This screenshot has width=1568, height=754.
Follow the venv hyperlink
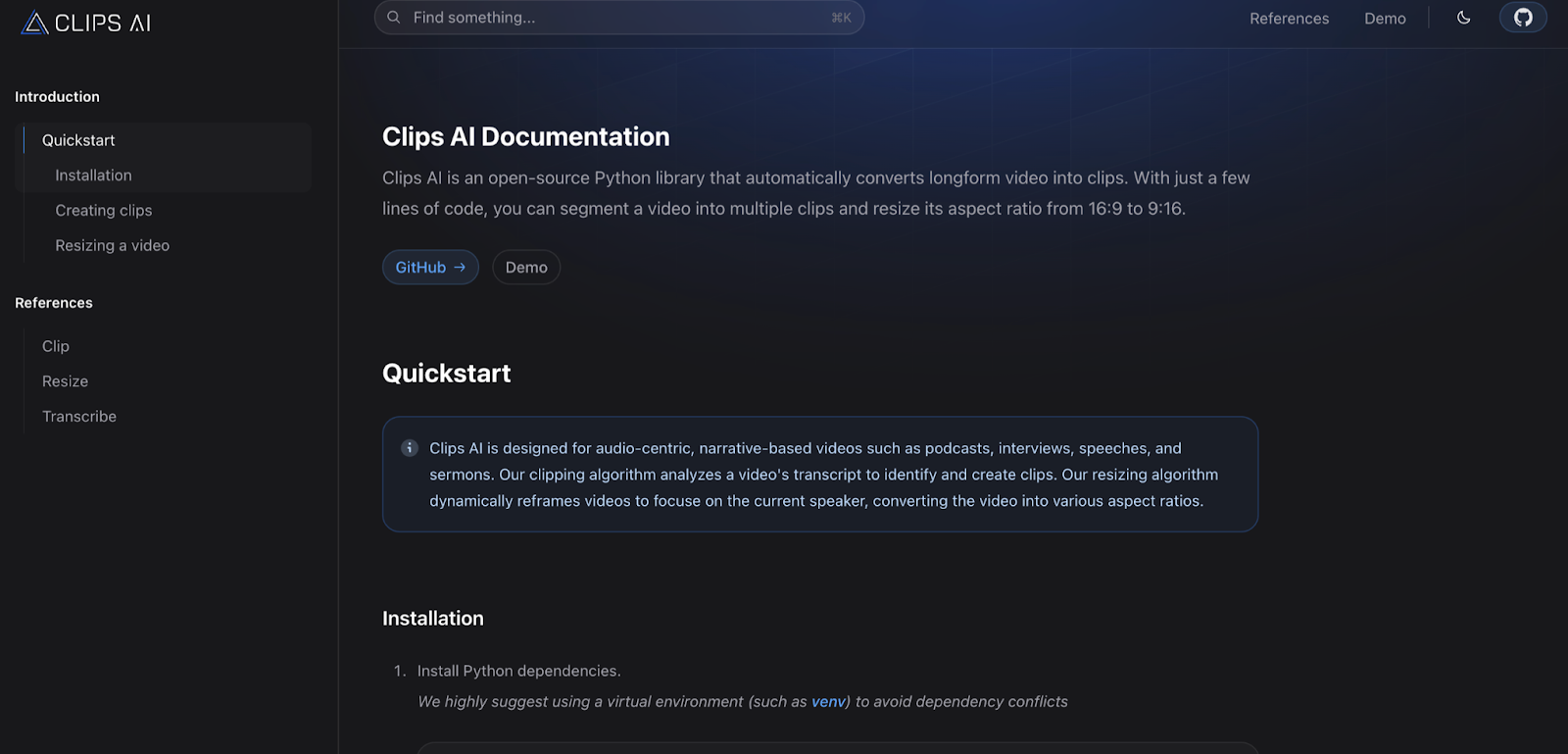coord(828,702)
